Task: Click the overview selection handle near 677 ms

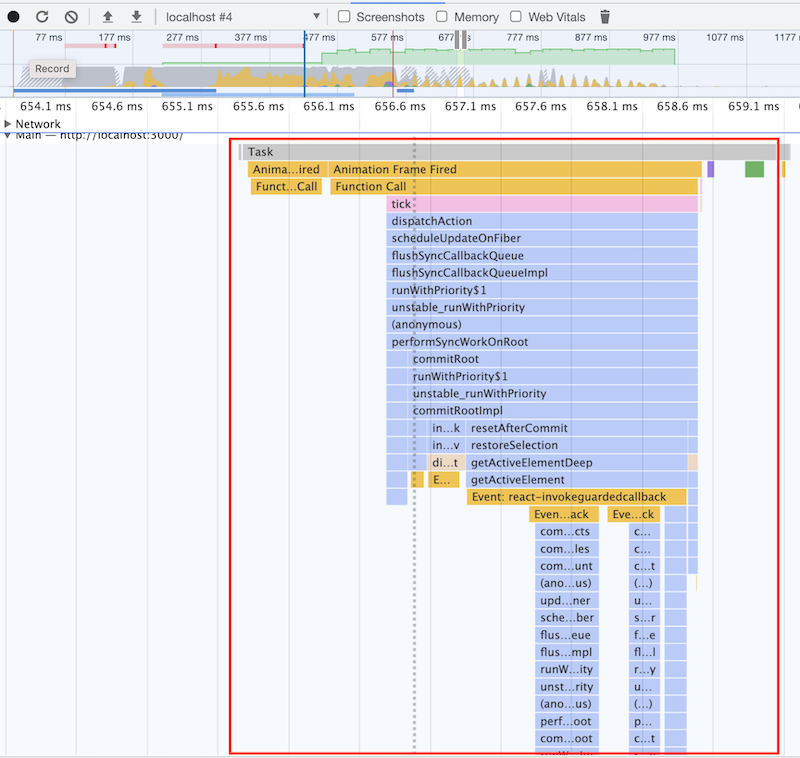Action: [457, 40]
